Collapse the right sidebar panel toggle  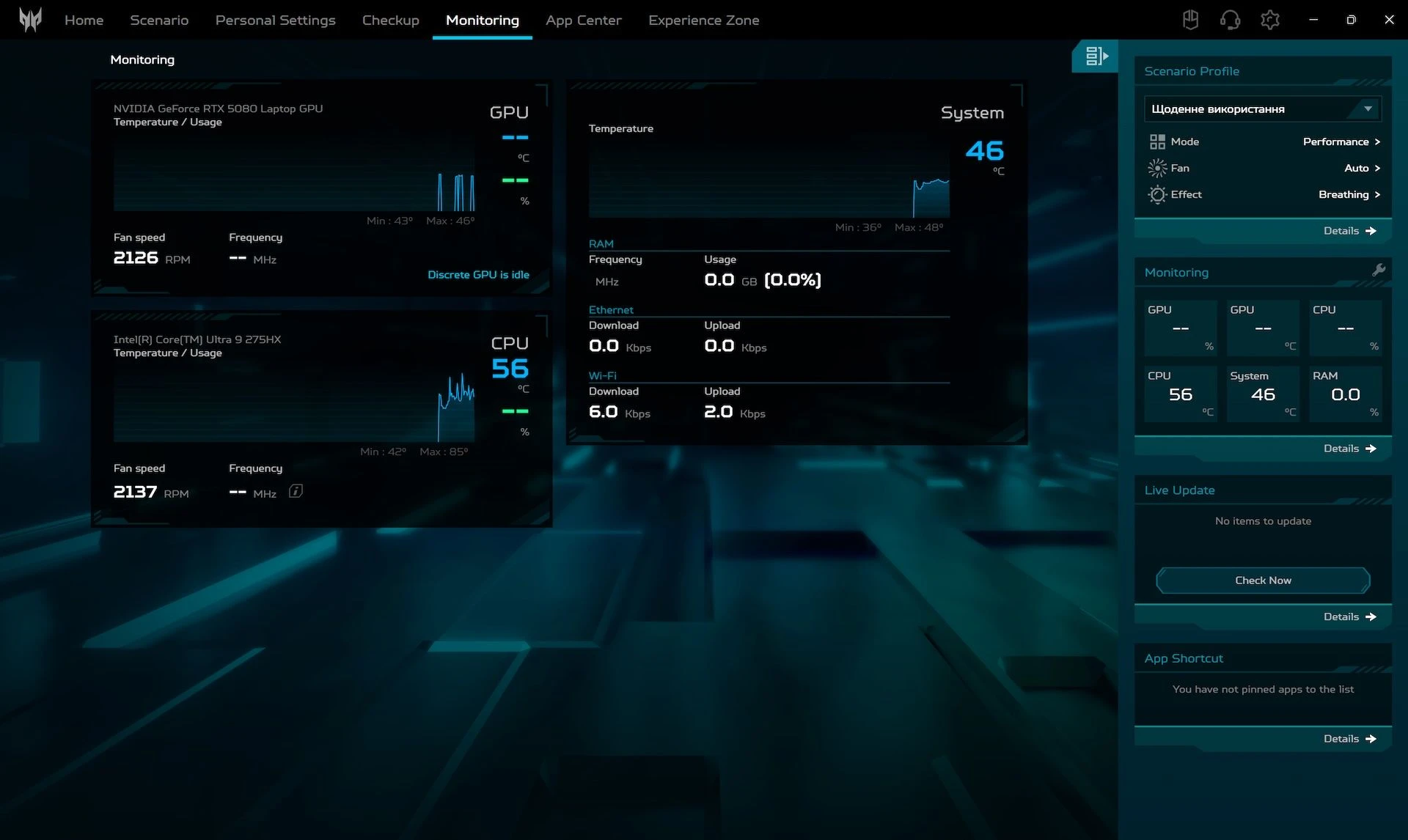tap(1096, 56)
